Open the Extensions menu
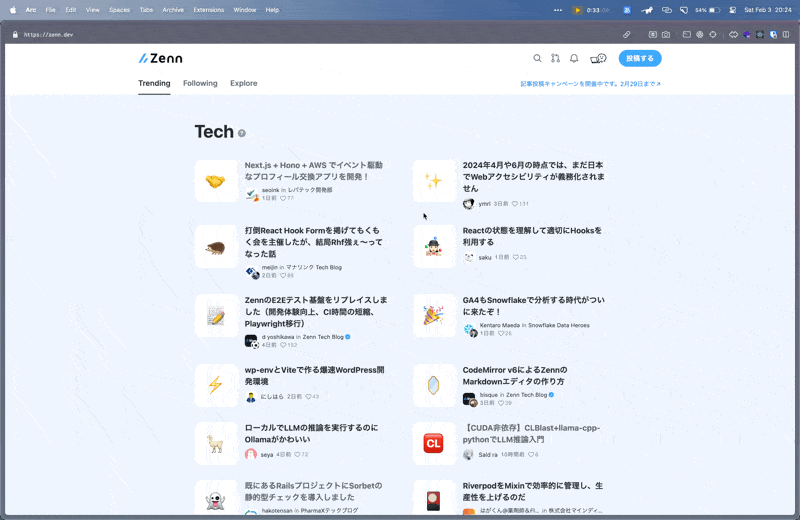Screen dimensions: 800x520 tap(209, 10)
